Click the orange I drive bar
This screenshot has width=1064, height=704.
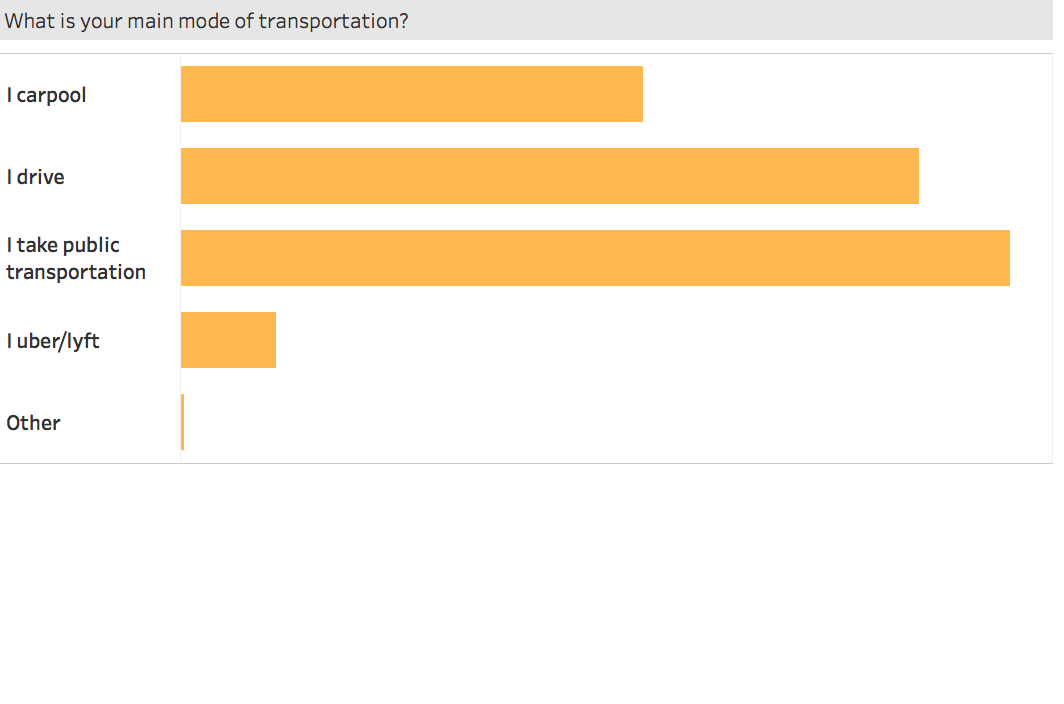tap(549, 176)
